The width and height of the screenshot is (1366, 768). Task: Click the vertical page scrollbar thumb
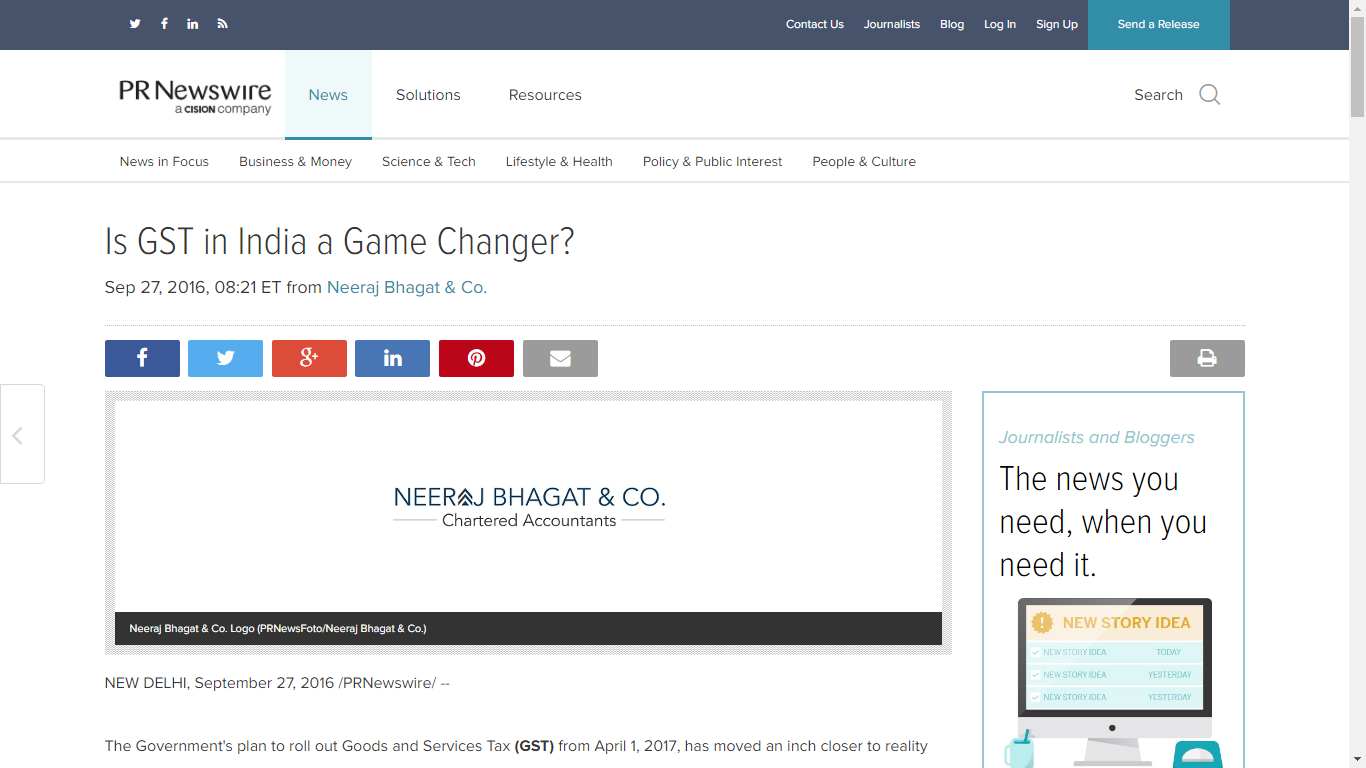(x=1357, y=67)
